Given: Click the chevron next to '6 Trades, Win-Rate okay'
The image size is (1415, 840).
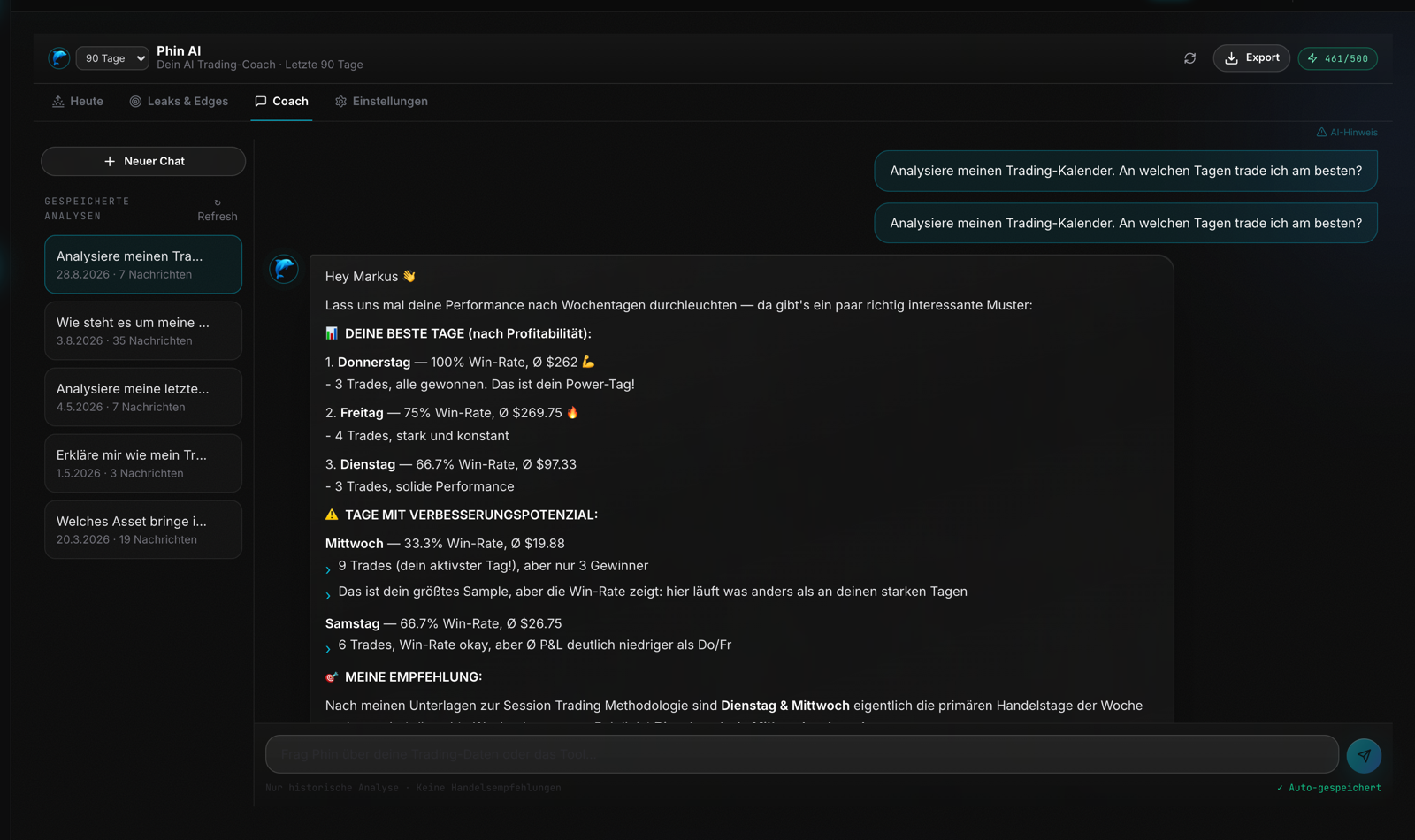Looking at the screenshot, I should (328, 649).
